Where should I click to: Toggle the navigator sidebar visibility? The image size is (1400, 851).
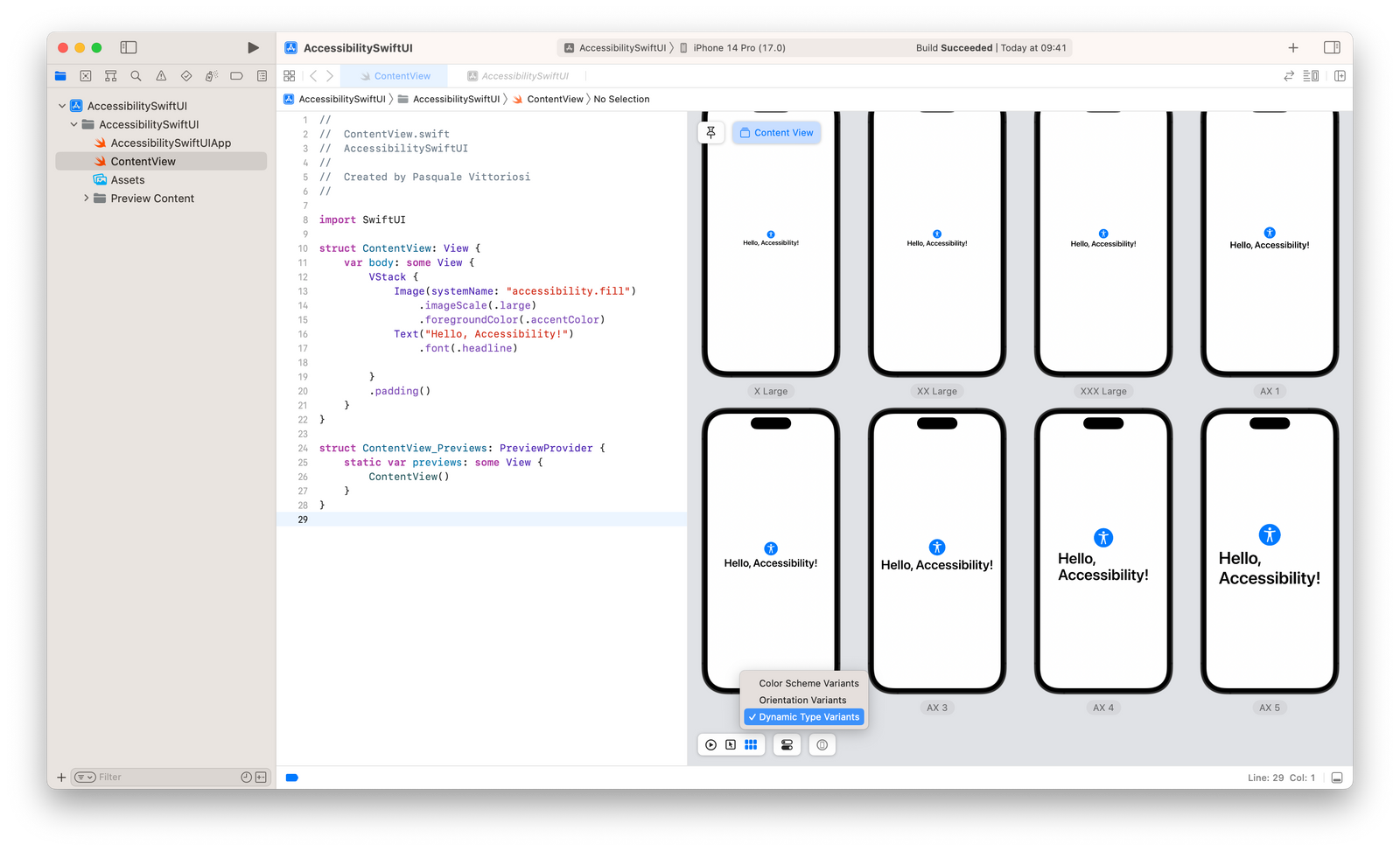(128, 47)
